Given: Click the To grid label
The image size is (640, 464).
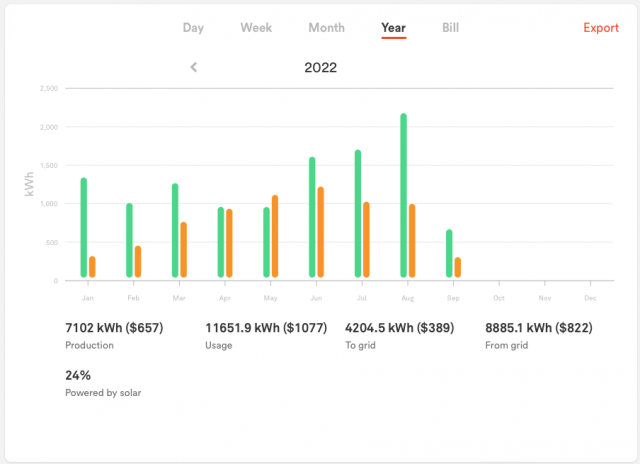Looking at the screenshot, I should [360, 346].
